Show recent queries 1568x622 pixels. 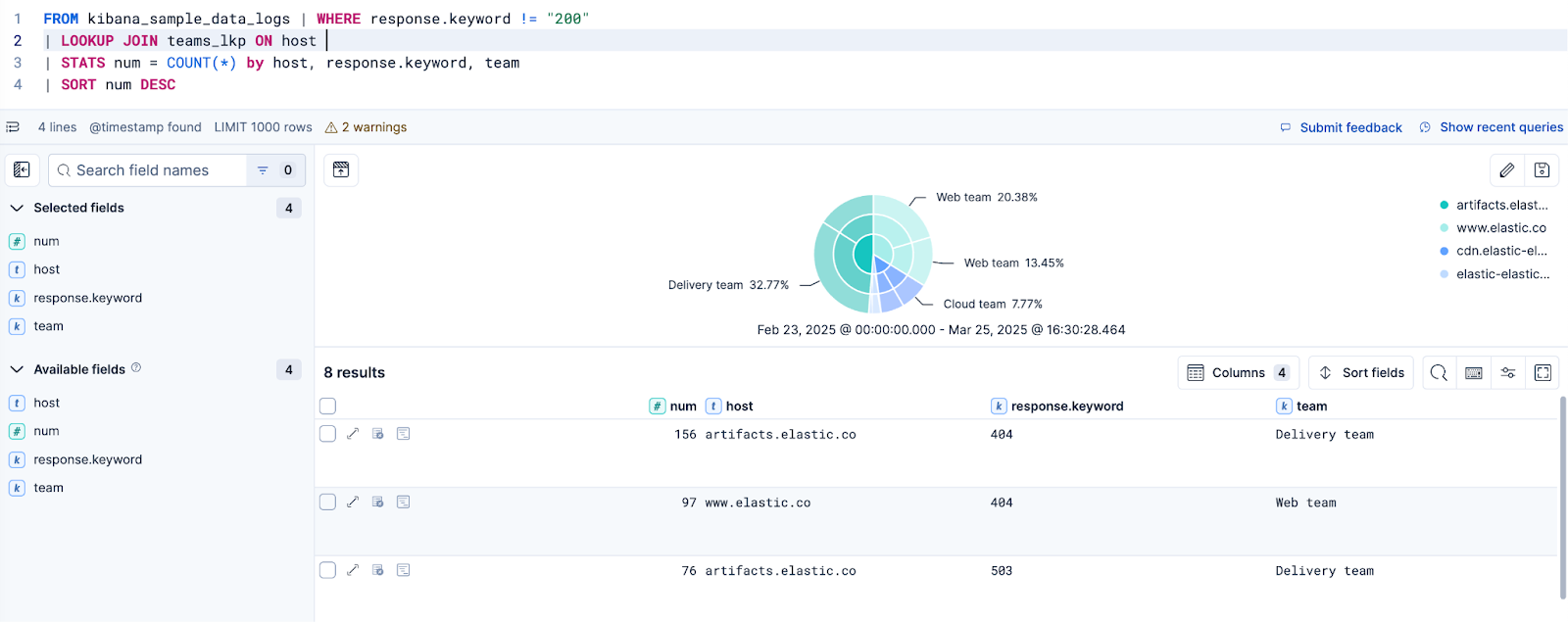(1492, 127)
